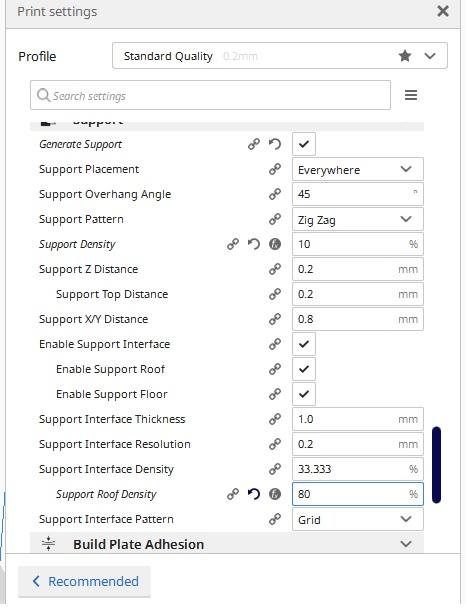Viewport: 466px width, 609px height.
Task: Click the Search settings field
Action: coord(210,95)
